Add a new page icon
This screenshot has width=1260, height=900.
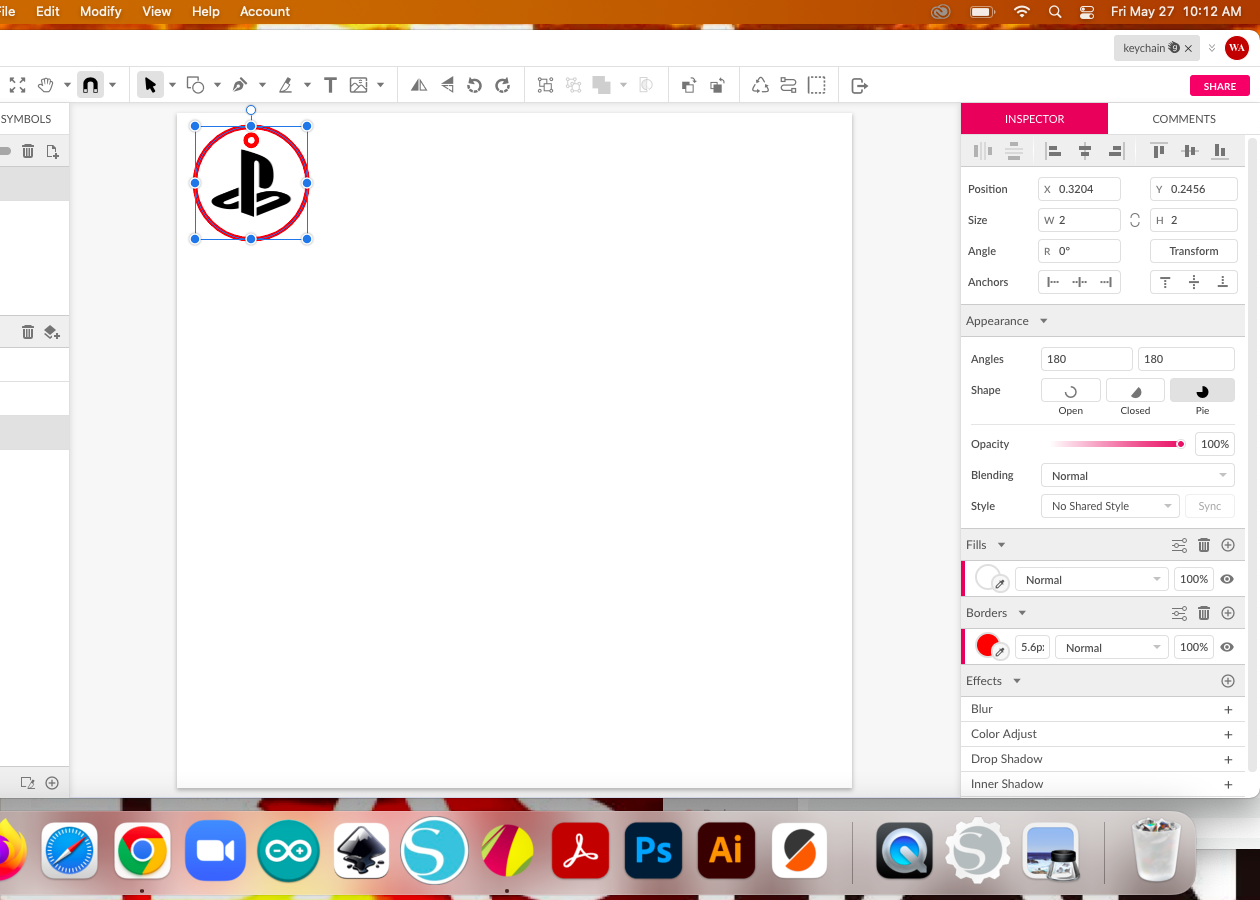53,151
